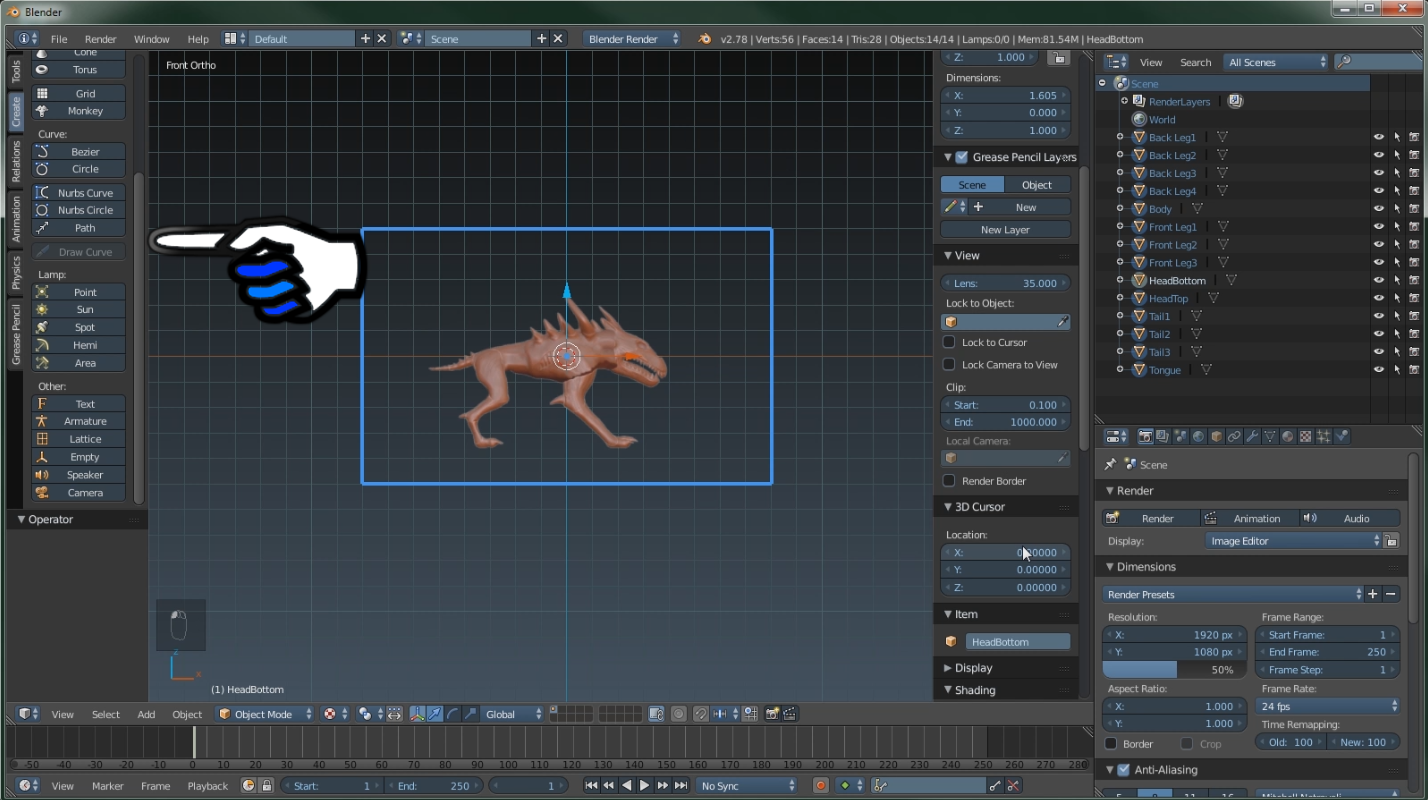Open the Global orientation dropdown
This screenshot has height=800, width=1428.
[513, 714]
